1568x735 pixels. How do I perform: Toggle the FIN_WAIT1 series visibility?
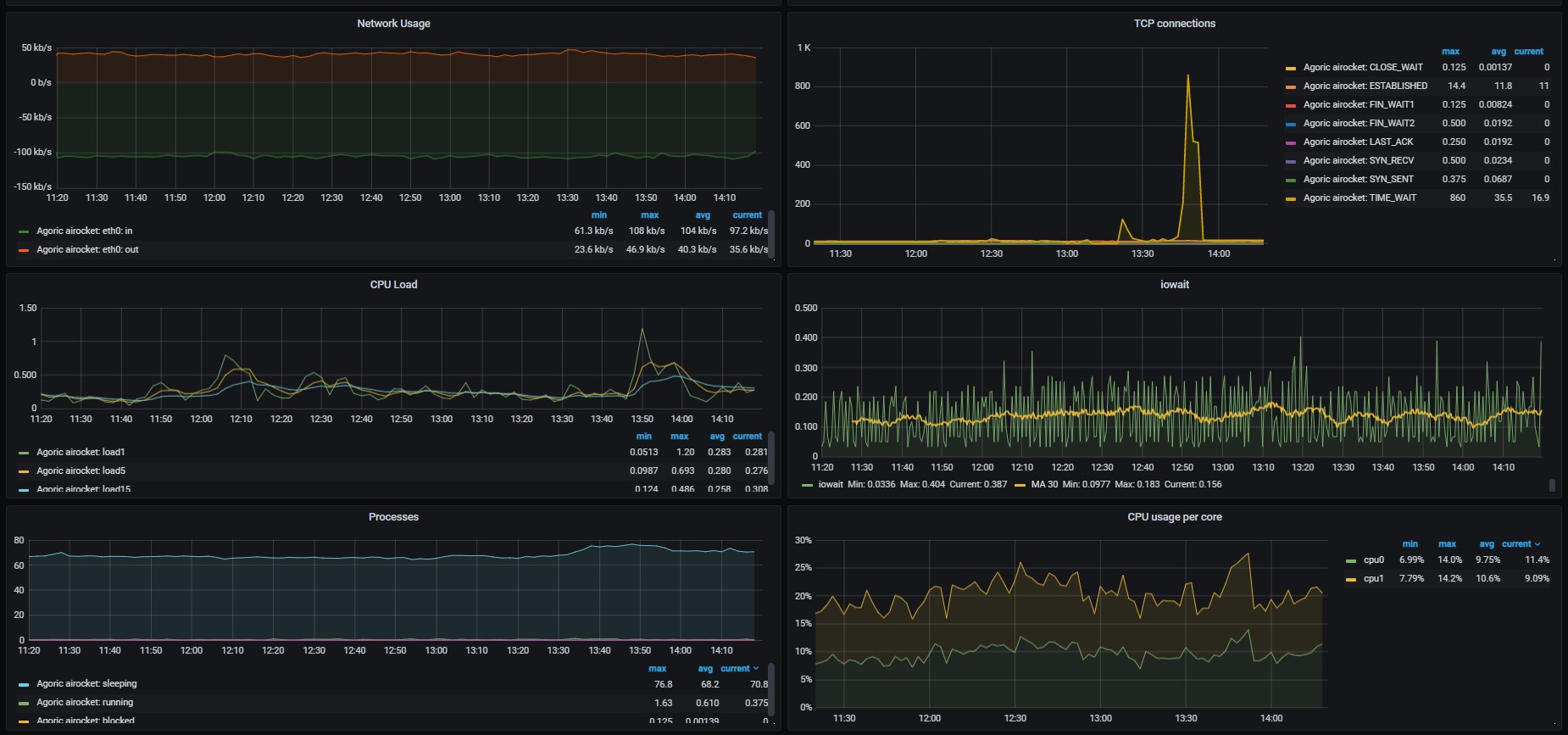[x=1359, y=104]
